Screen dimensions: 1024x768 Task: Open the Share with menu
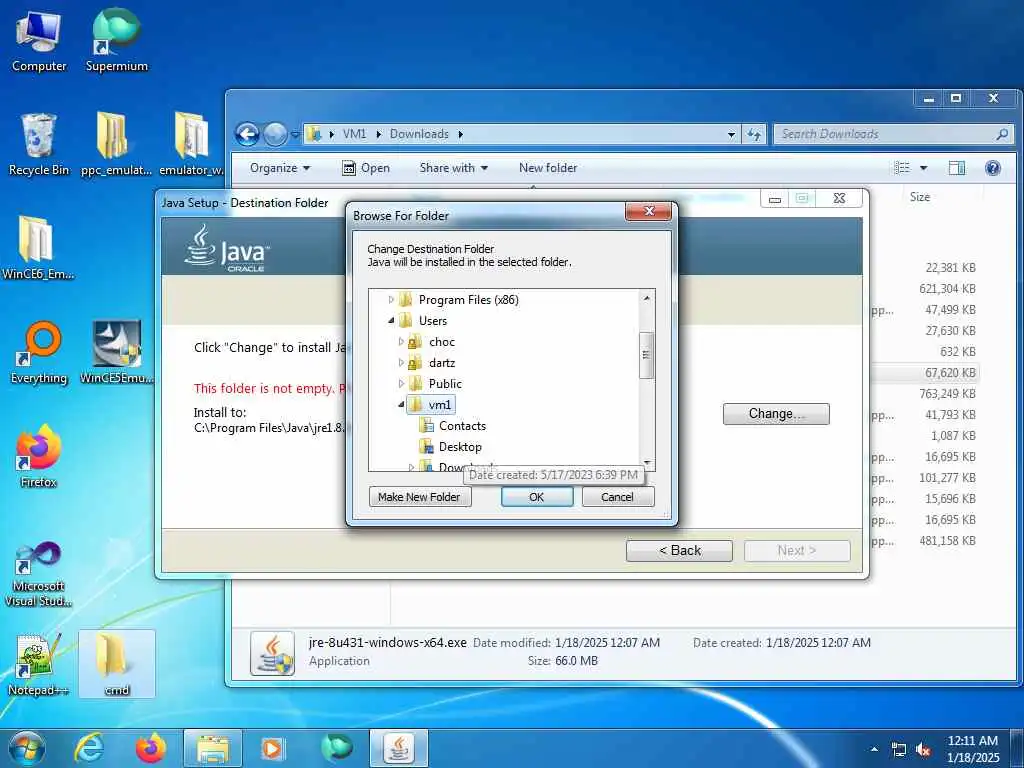pos(454,168)
